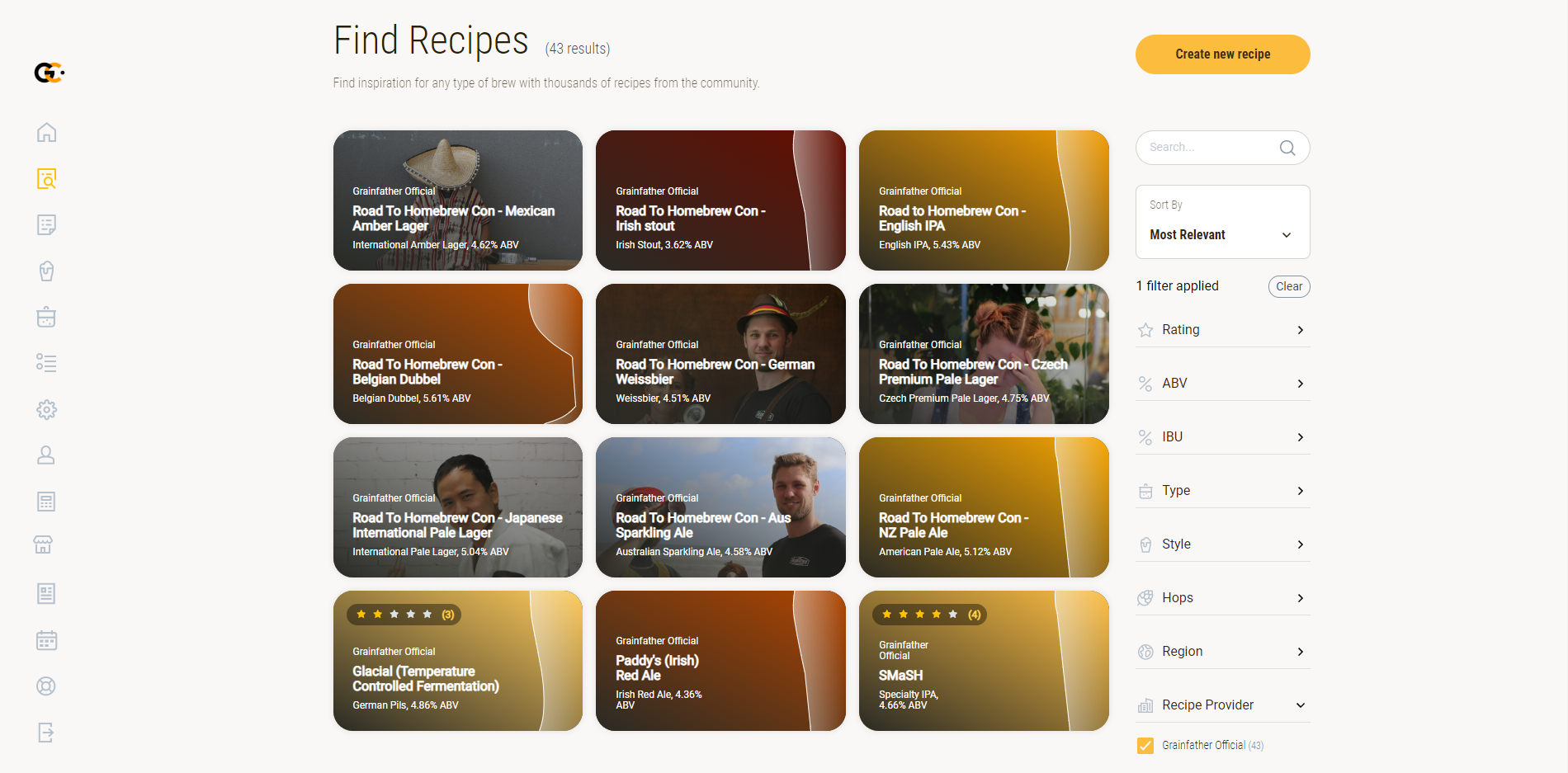This screenshot has height=773, width=1568.
Task: Open the NZ Pale Ale recipe card
Action: pos(984,507)
